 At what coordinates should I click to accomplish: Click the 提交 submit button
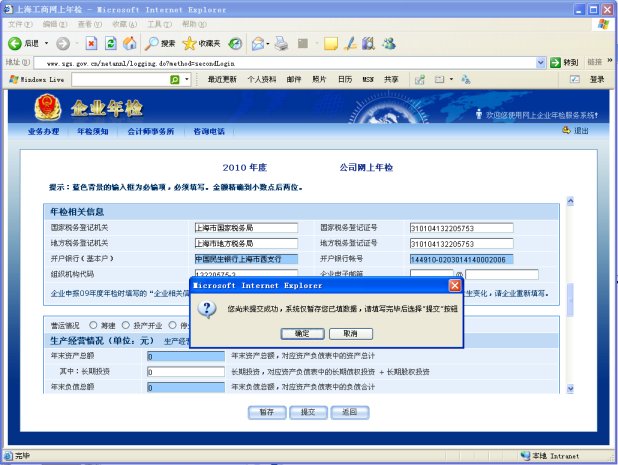[308, 411]
